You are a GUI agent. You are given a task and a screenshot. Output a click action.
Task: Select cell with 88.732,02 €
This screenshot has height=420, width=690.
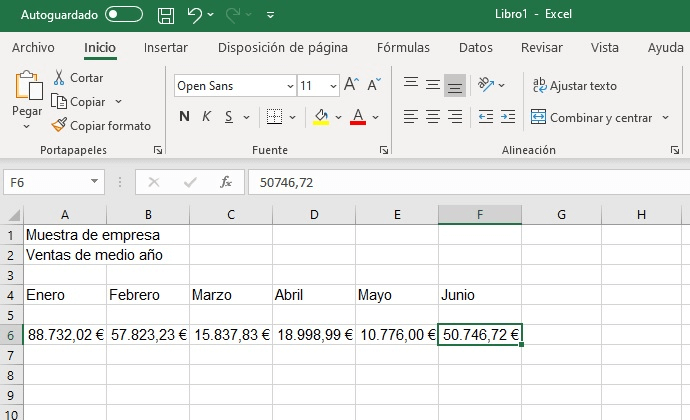65,335
